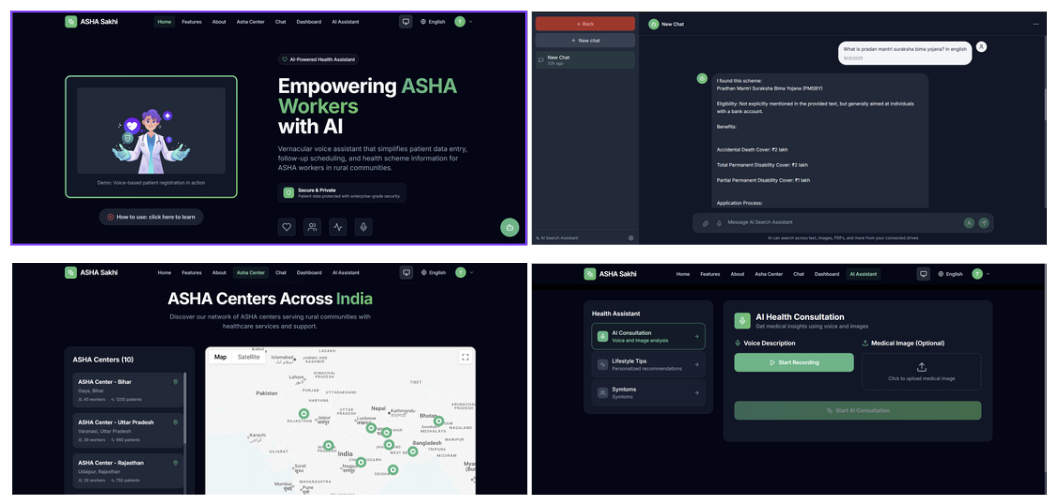Expand the Lifestyle Tips item in Health Assistant
This screenshot has width=1057, height=504.
pyautogui.click(x=647, y=365)
